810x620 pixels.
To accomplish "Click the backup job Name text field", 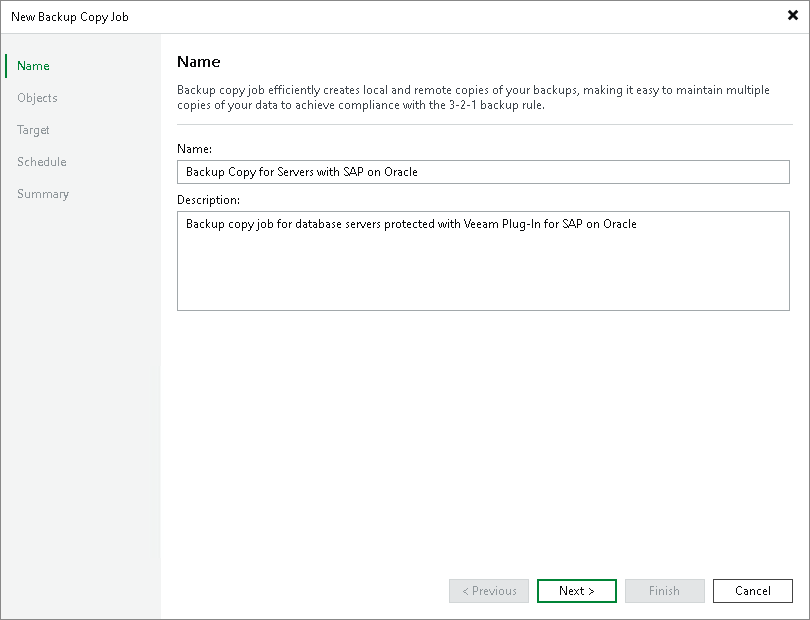I will pos(483,172).
